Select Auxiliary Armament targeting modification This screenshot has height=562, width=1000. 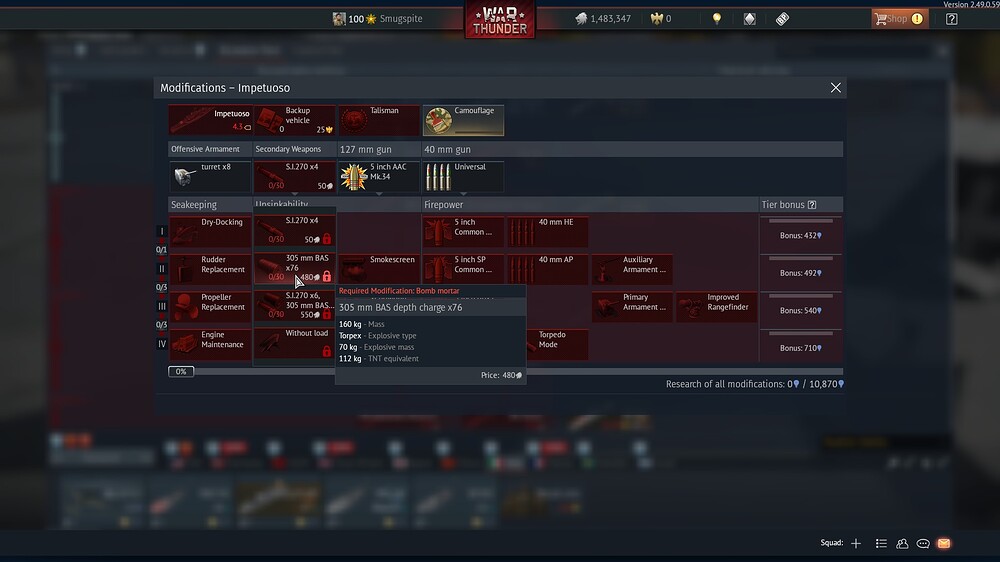point(632,269)
